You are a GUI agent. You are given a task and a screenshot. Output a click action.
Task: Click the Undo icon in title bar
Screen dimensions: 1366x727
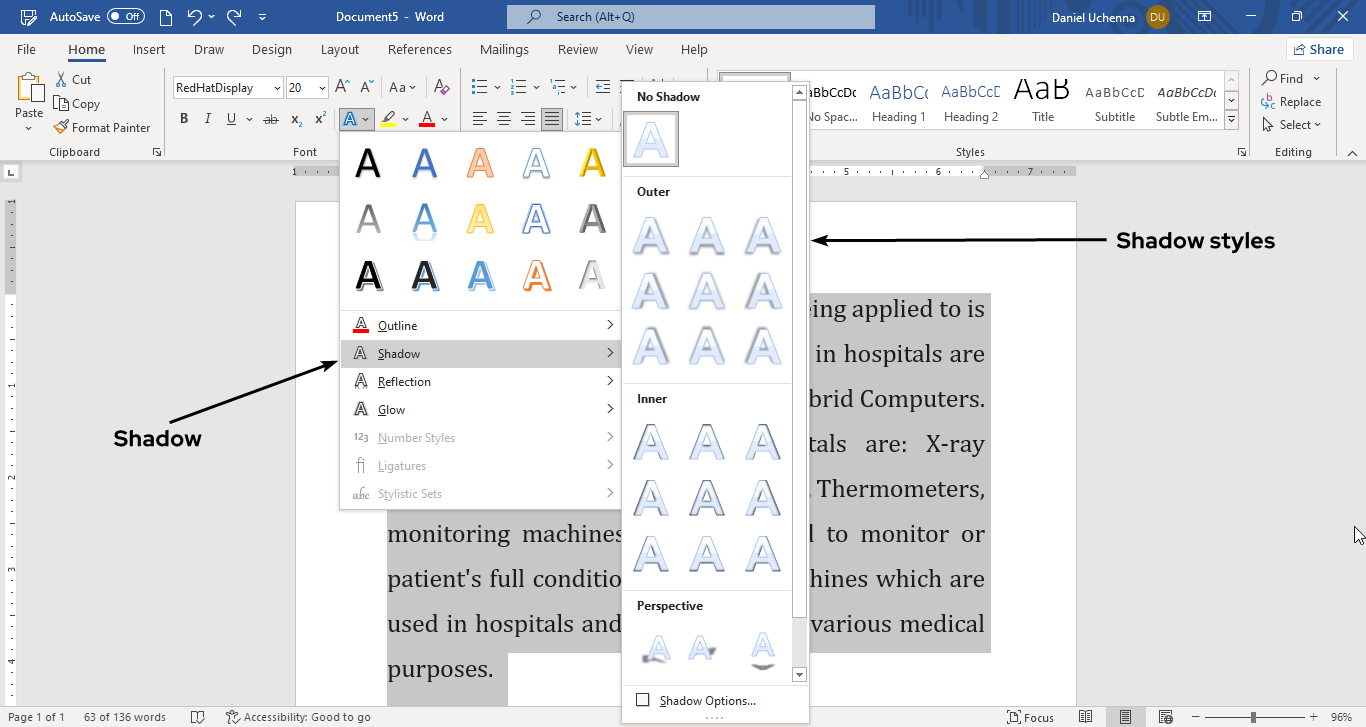pyautogui.click(x=195, y=17)
